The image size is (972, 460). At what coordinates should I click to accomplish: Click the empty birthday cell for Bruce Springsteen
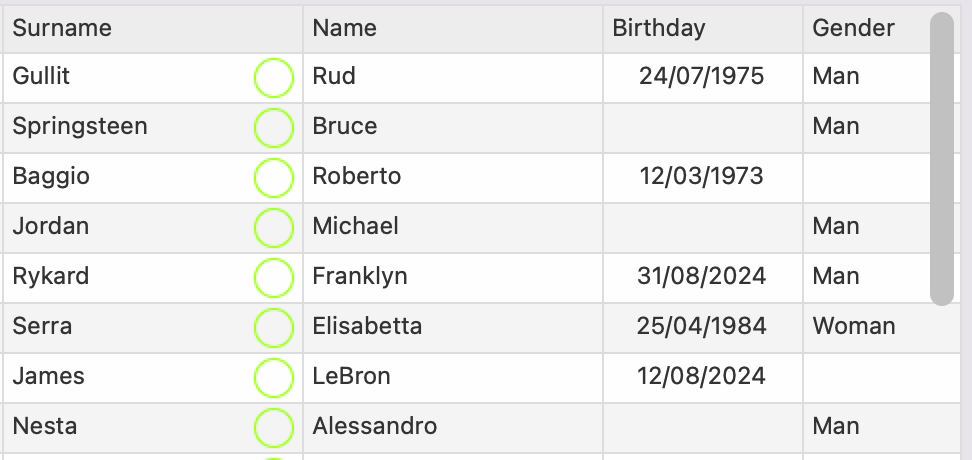tap(702, 127)
